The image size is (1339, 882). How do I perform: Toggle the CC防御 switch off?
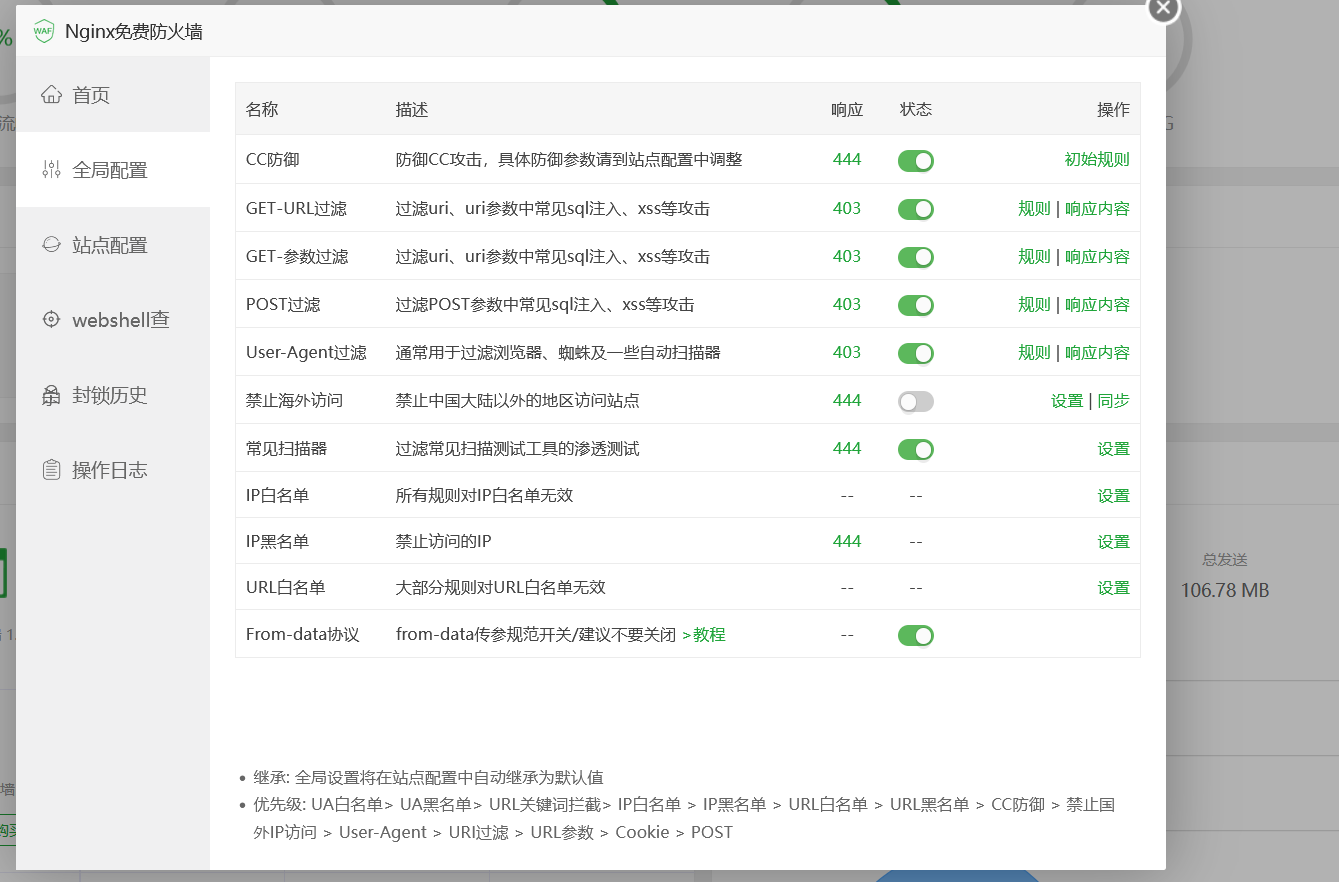pyautogui.click(x=915, y=161)
